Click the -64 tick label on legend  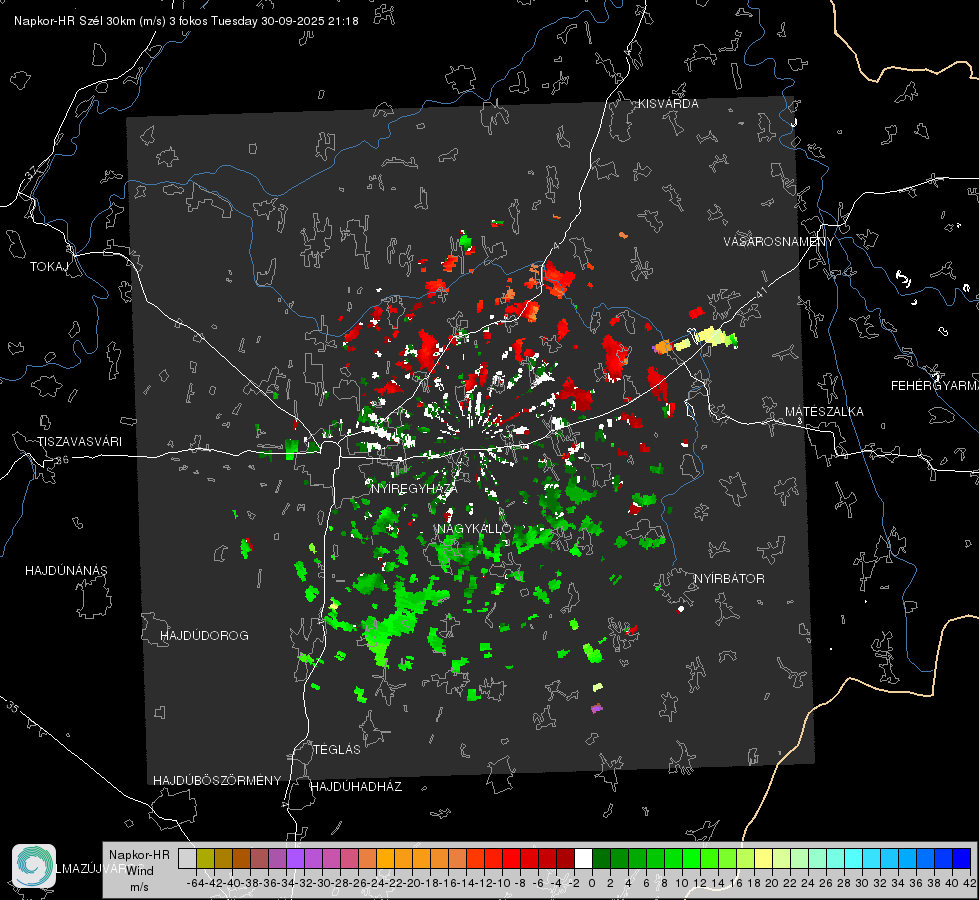pos(195,883)
